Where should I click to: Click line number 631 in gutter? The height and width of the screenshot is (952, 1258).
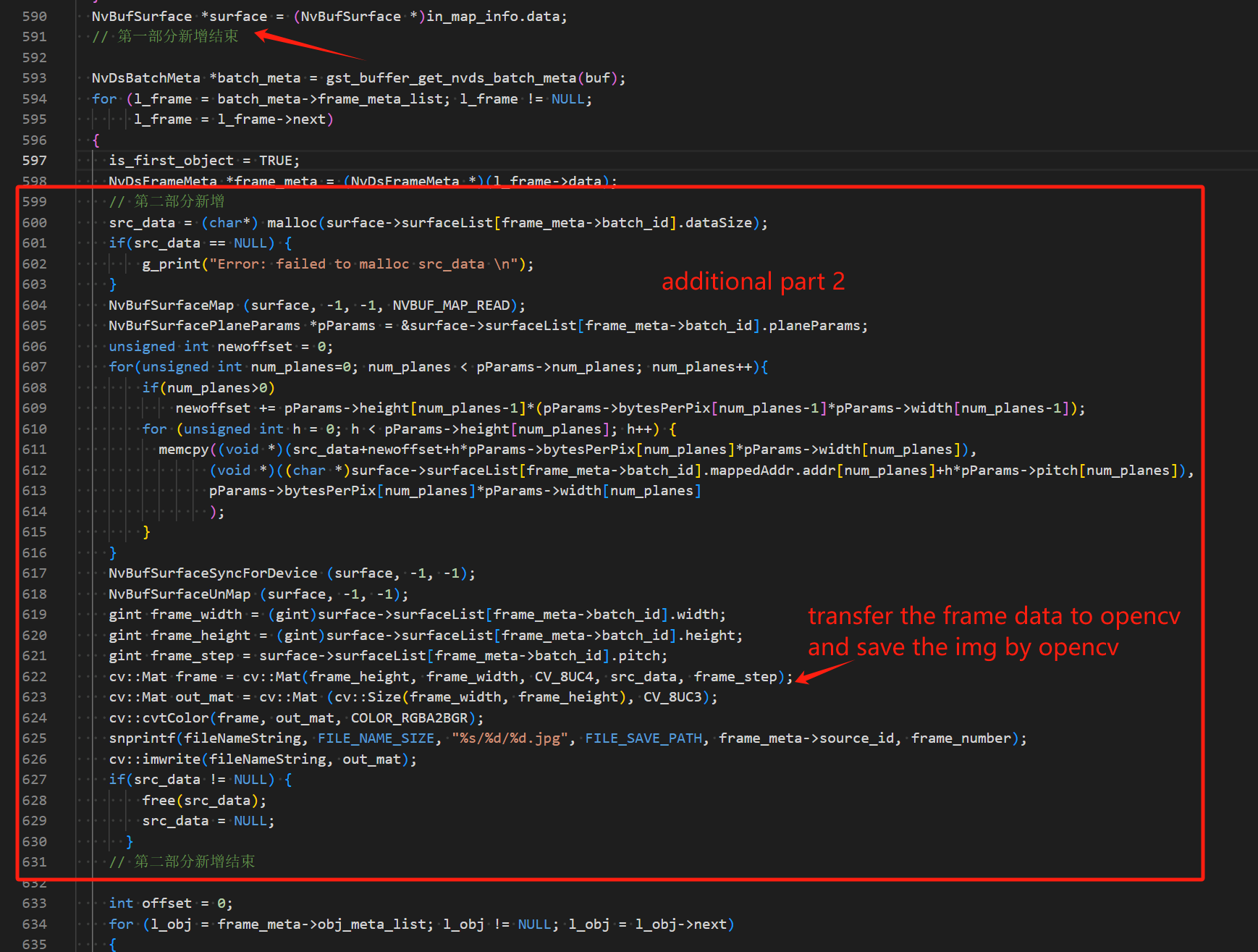click(x=34, y=862)
